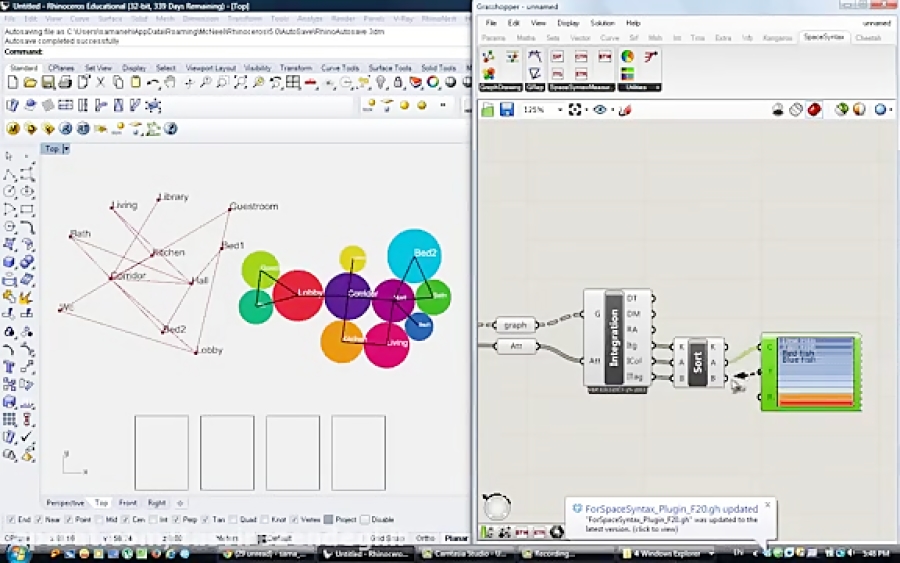Toggle the End osnap checkbox

[11, 520]
